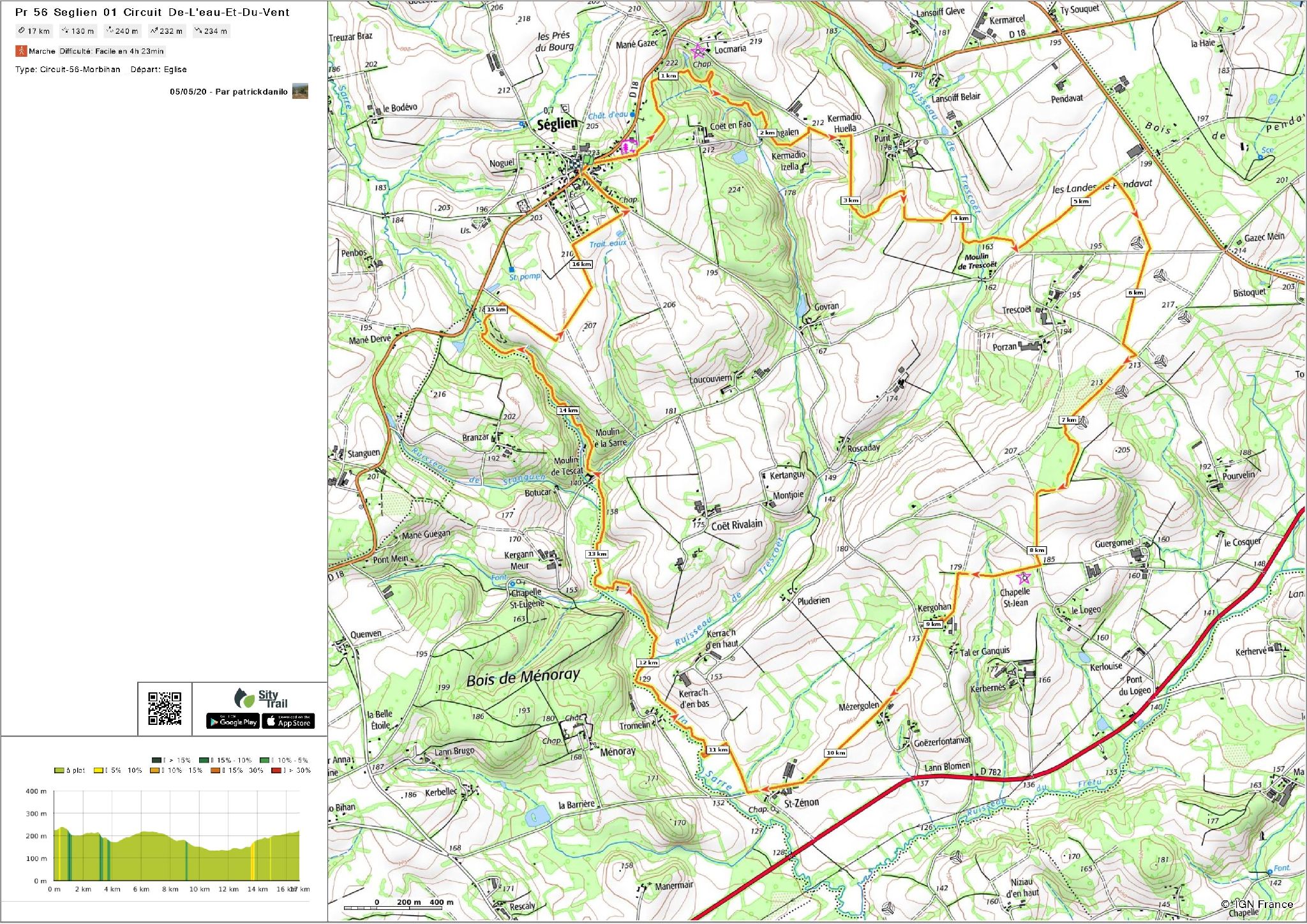
Task: Click the yellow 5%-10% slope legend swatch
Action: (x=99, y=770)
